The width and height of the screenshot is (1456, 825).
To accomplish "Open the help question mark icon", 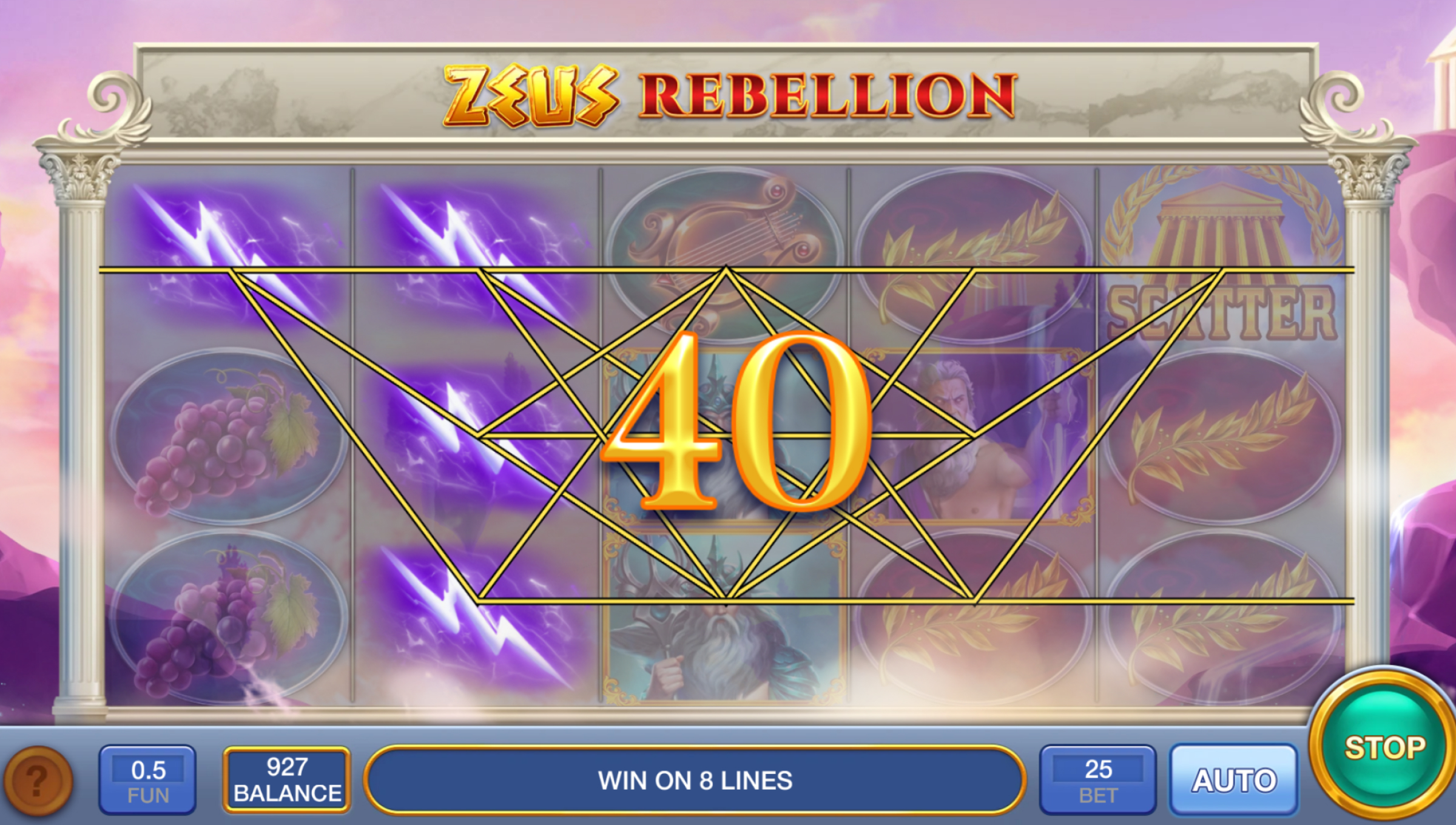I will click(38, 781).
